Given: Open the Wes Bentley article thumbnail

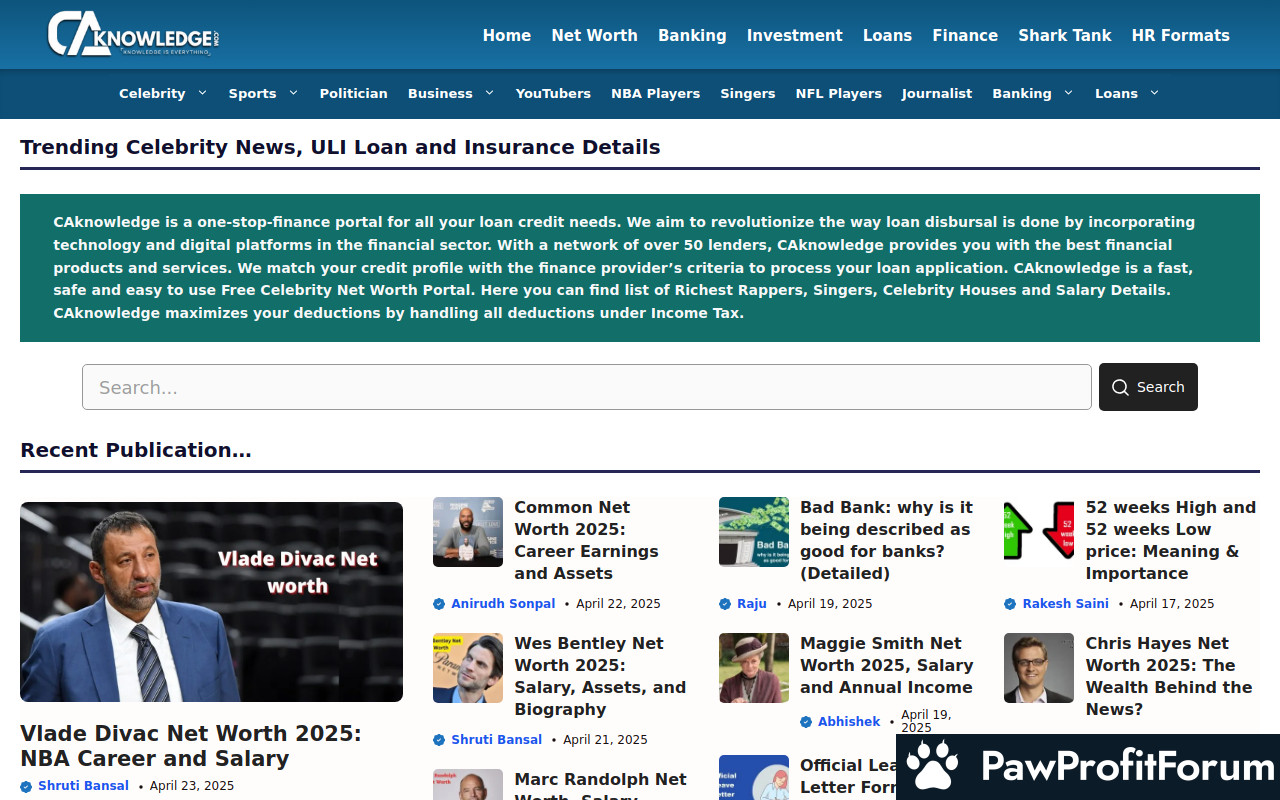Looking at the screenshot, I should (x=468, y=668).
